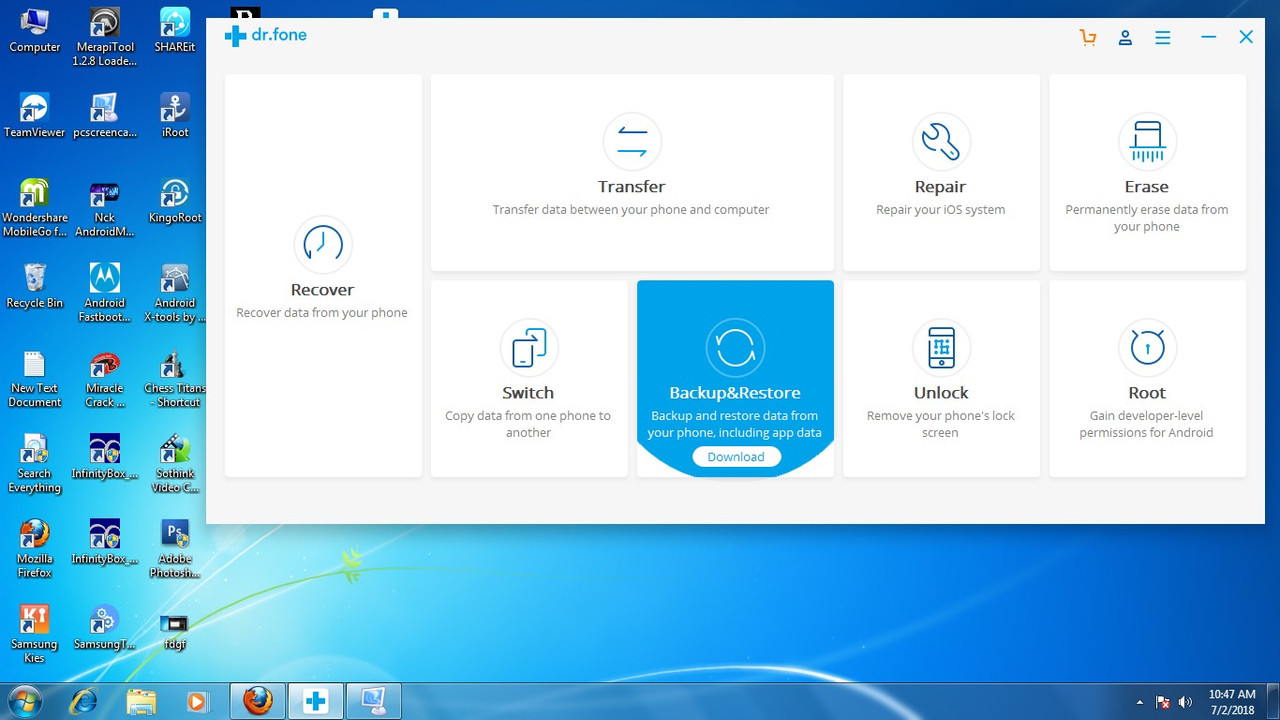This screenshot has height=720, width=1280.
Task: Select the Android Fastboot desktop icon
Action: (x=104, y=293)
